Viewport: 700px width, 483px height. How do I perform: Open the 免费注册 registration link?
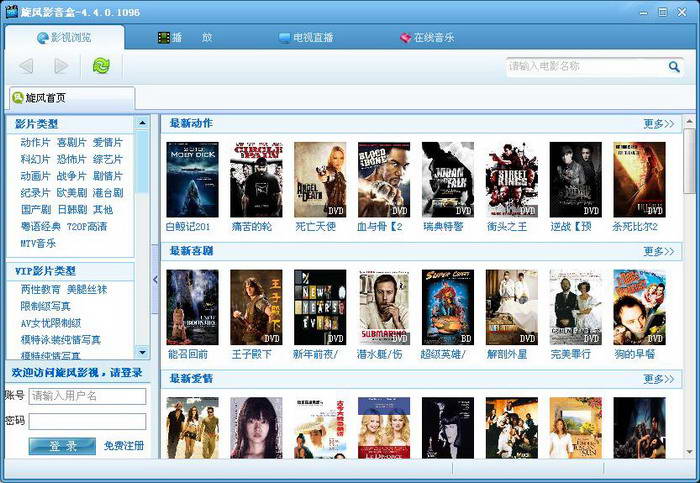tap(124, 445)
